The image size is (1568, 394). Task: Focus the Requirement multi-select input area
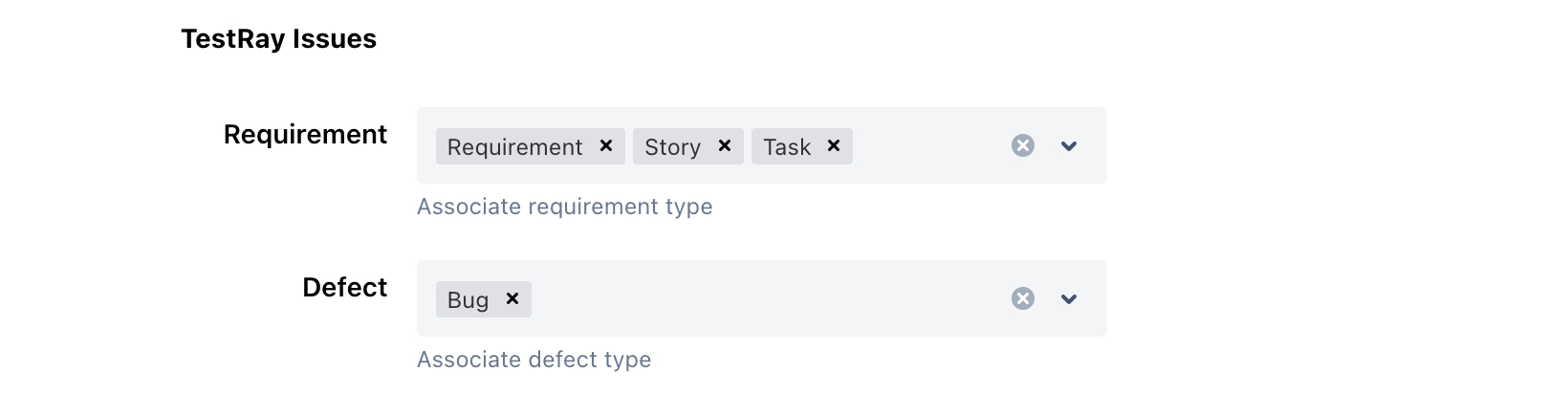point(927,146)
